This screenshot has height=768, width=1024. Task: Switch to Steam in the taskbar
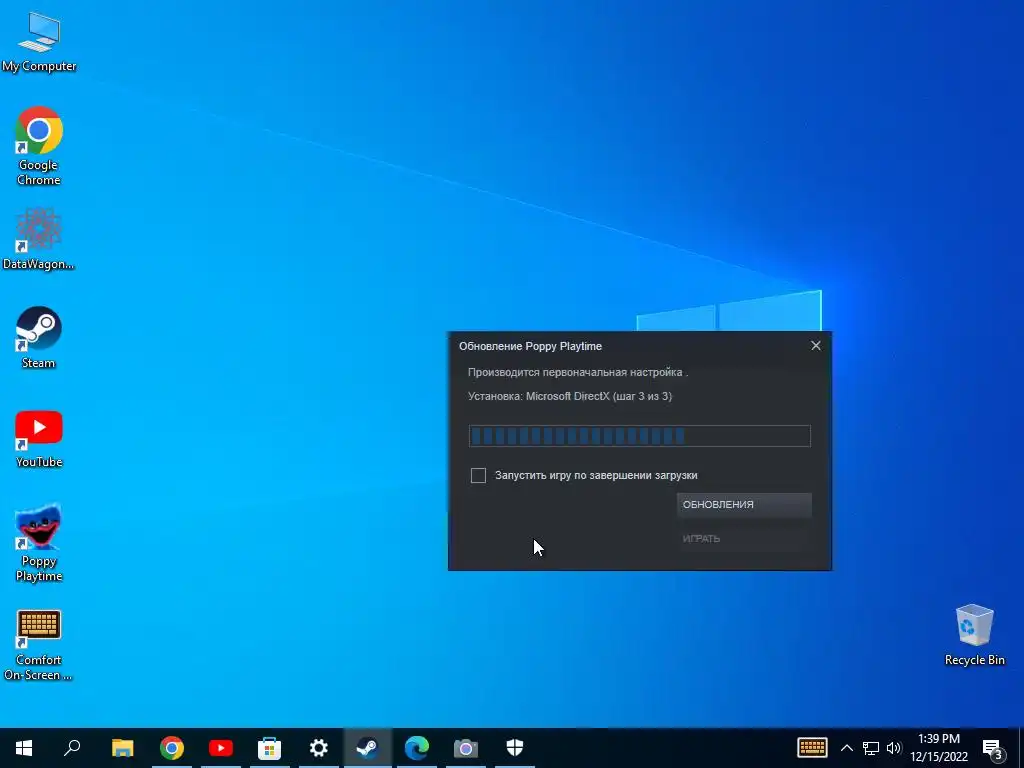coord(368,748)
